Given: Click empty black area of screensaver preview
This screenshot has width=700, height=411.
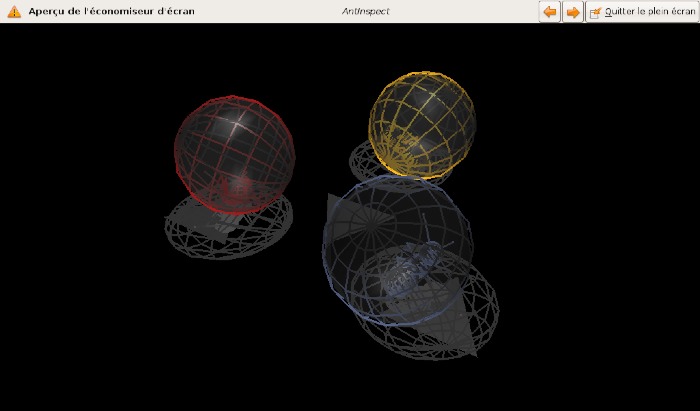Looking at the screenshot, I should [x=89, y=312].
